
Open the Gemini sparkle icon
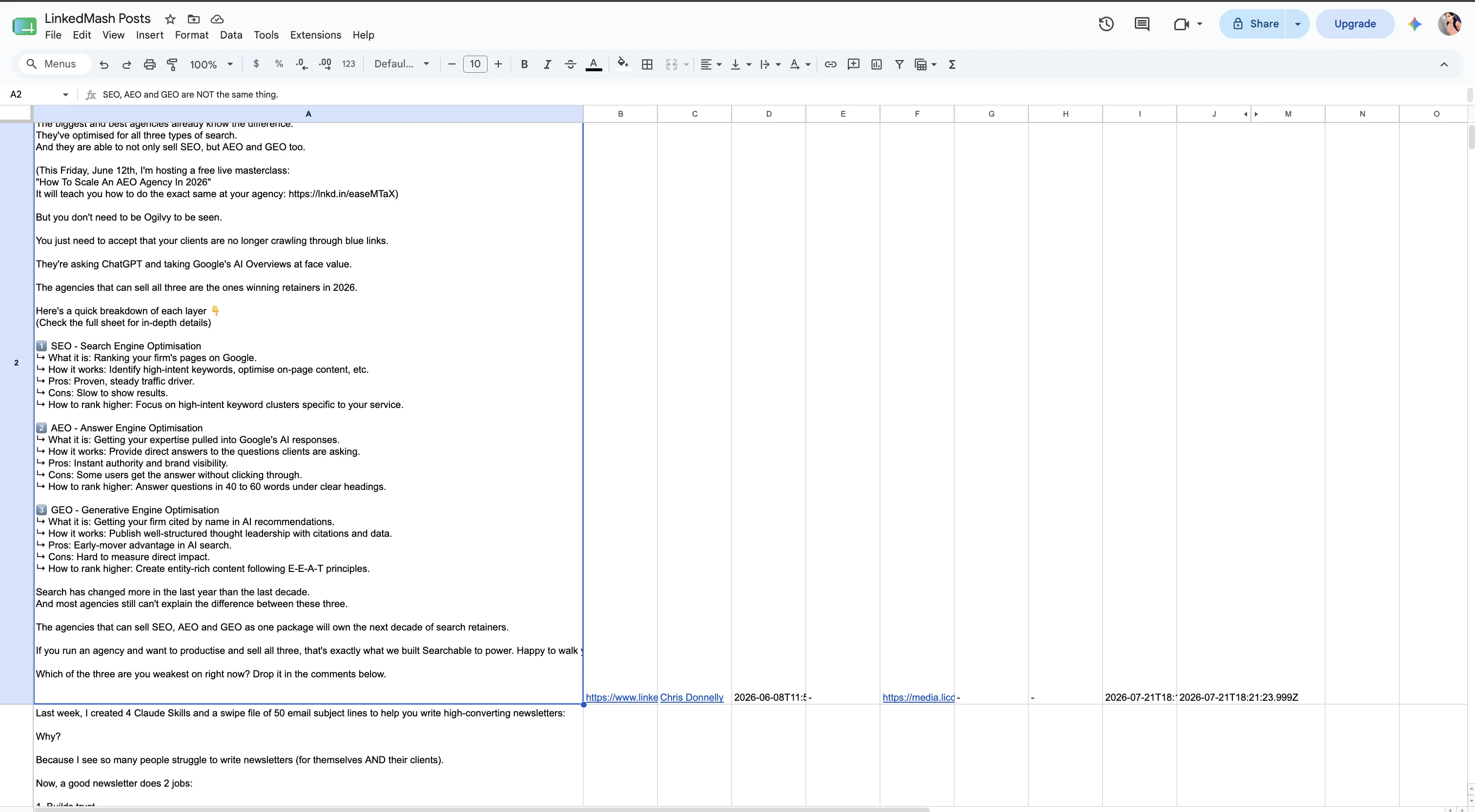click(1415, 23)
